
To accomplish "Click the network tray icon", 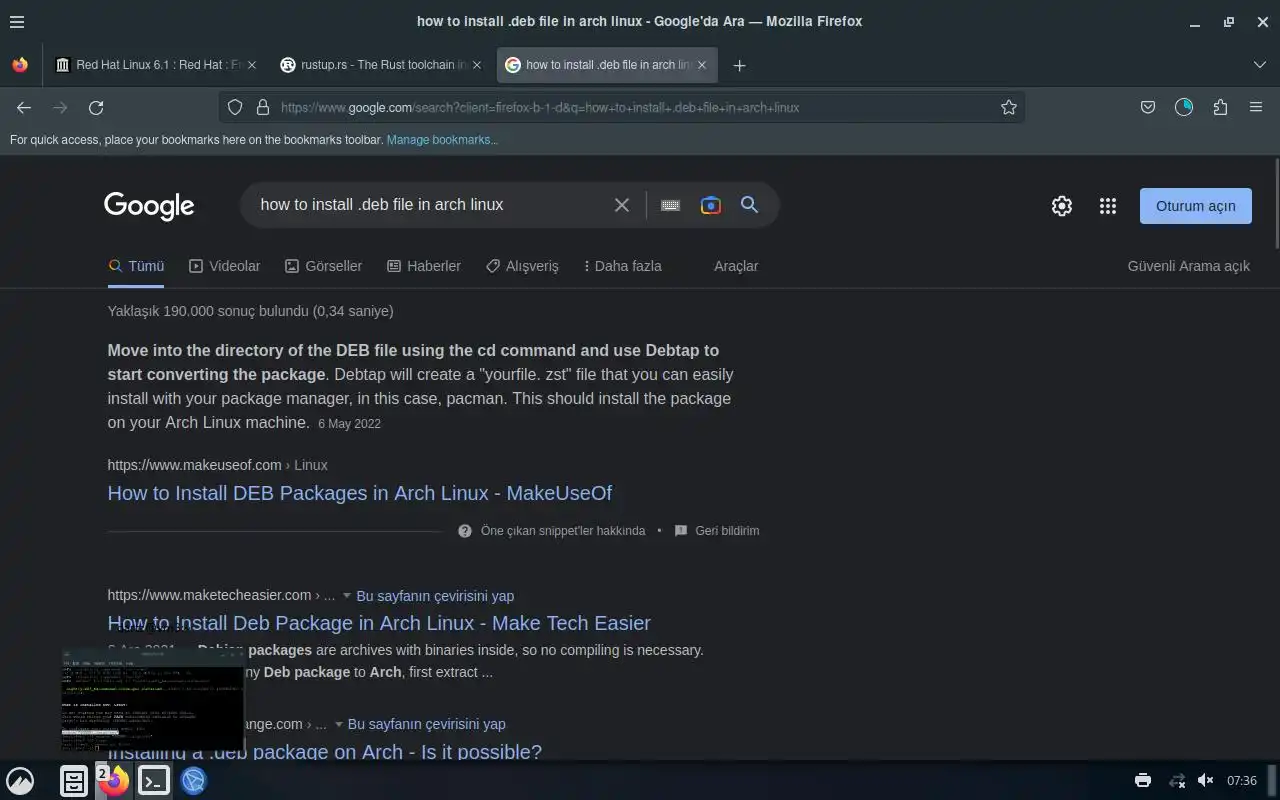I will click(x=1177, y=781).
